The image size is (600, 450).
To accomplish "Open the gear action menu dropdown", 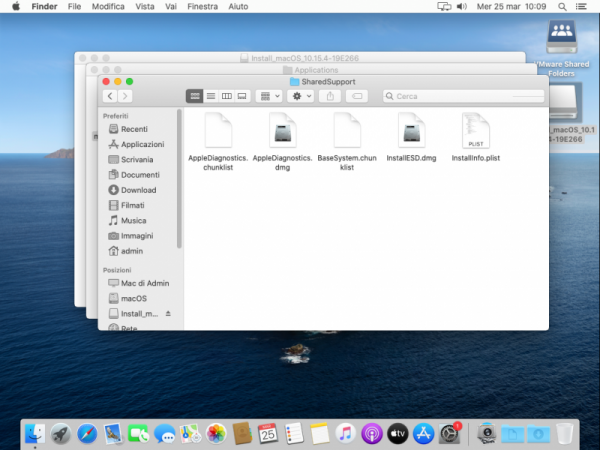I will 301,96.
